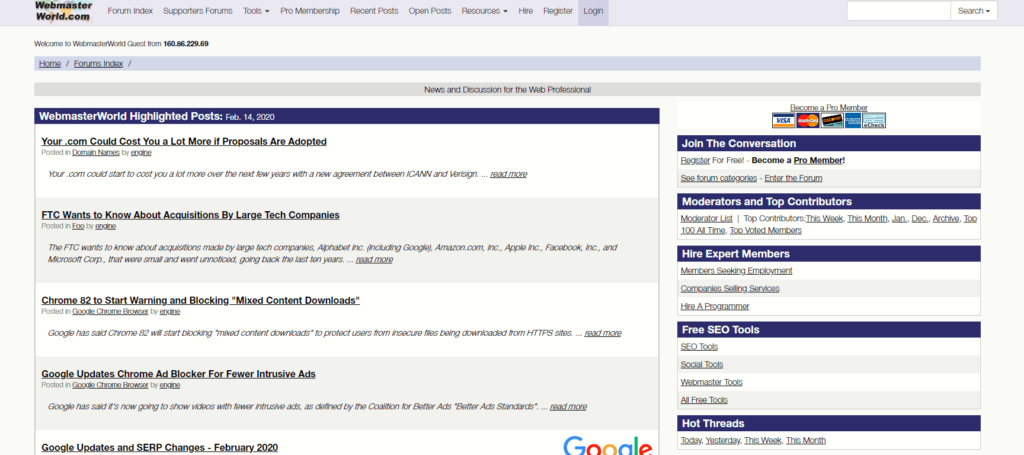
Task: Open 'Your .com Could Cost You' post
Action: (184, 142)
